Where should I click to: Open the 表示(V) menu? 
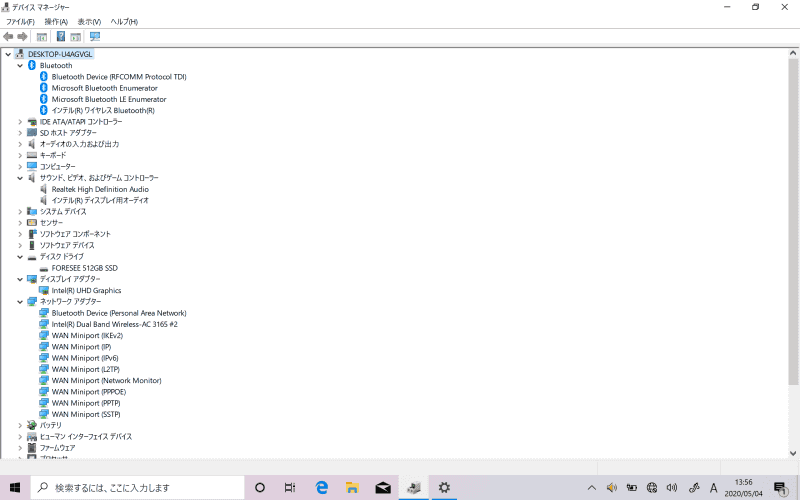(x=89, y=22)
